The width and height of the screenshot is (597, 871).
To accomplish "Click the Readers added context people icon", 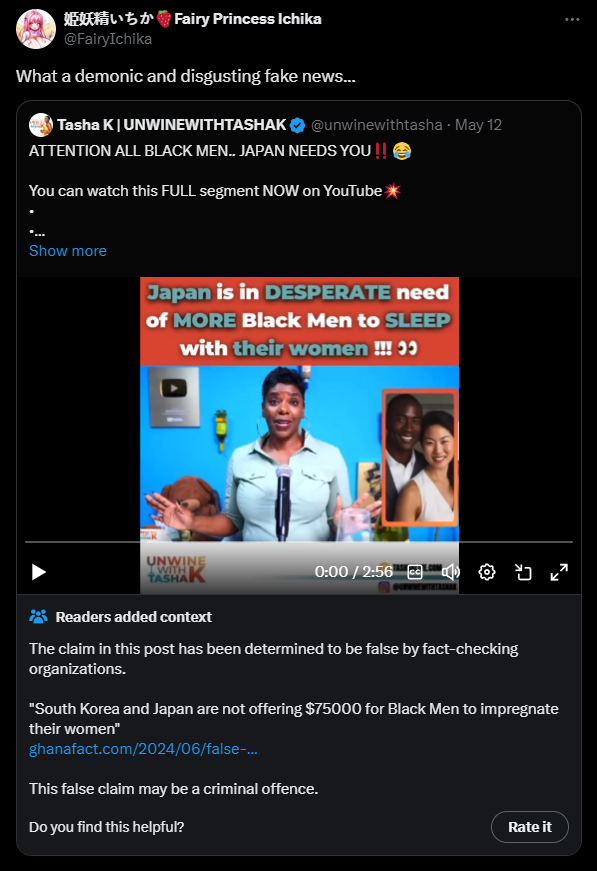I will 38,617.
